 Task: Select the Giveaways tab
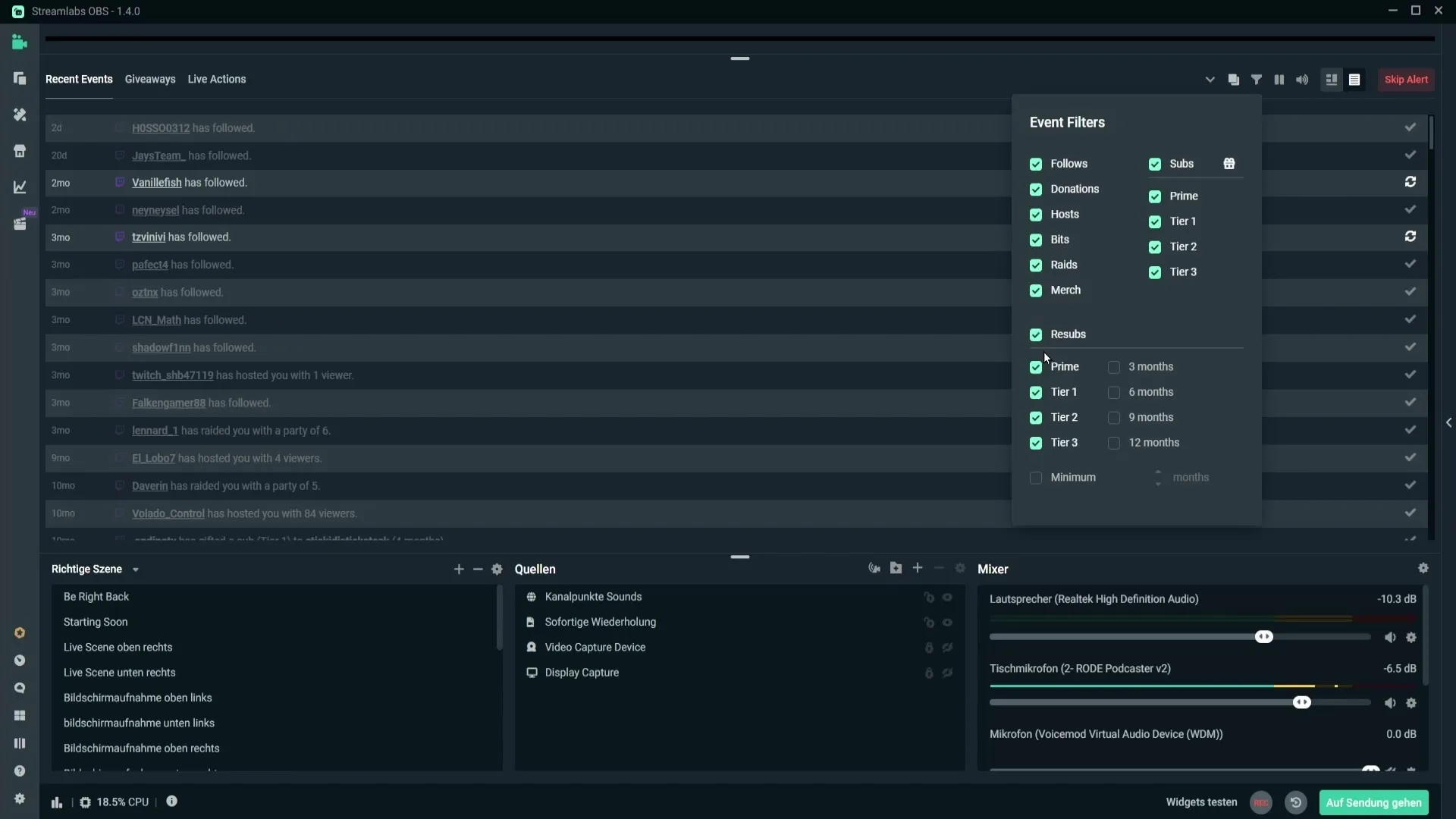[x=150, y=78]
